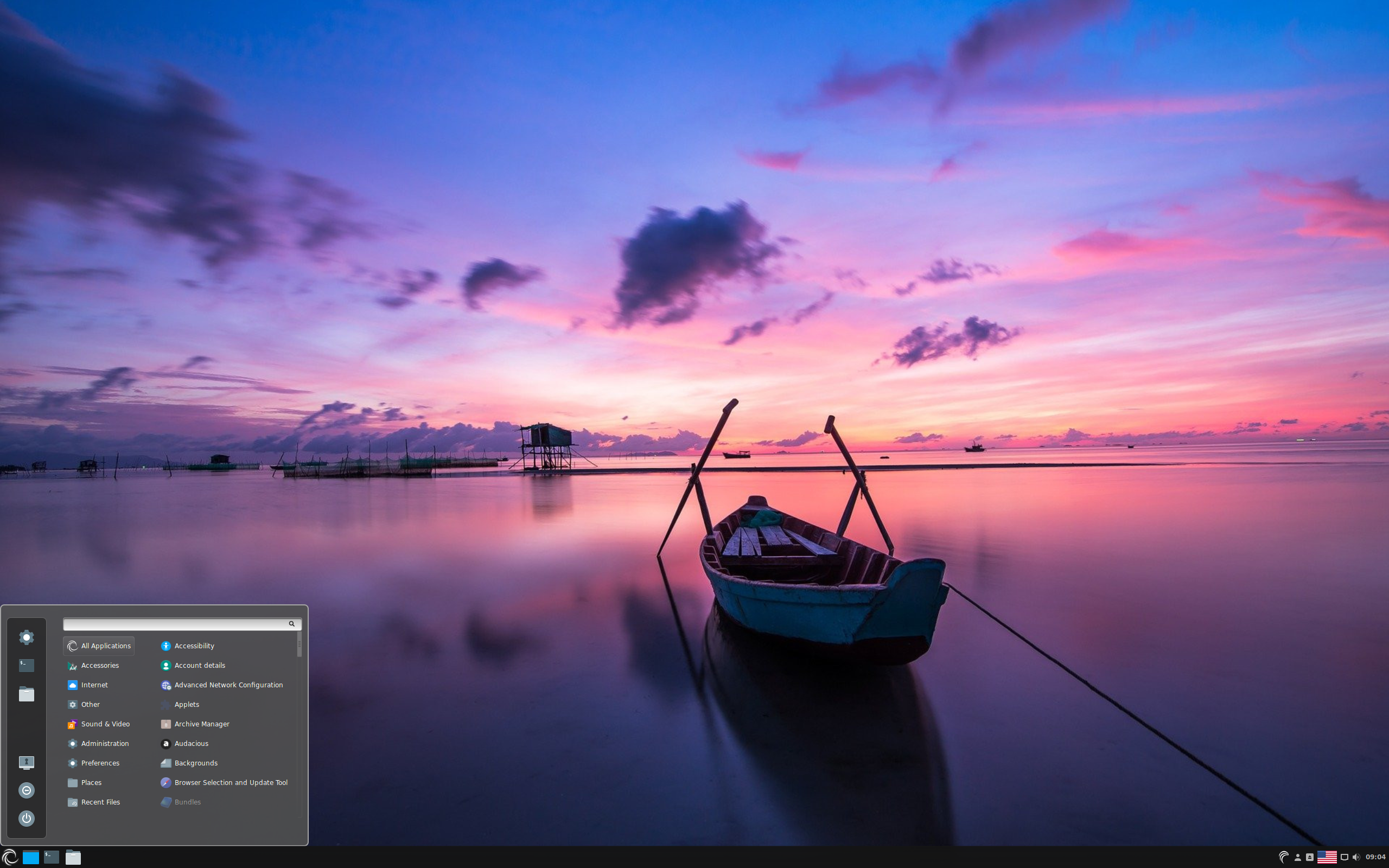1389x868 pixels.
Task: Click the network connection tray icon
Action: coord(1344,857)
